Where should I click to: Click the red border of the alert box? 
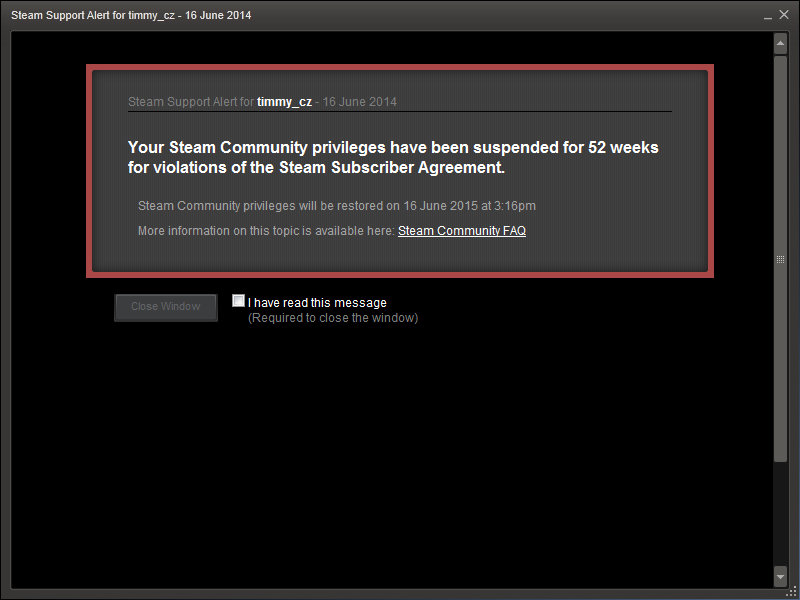400,68
